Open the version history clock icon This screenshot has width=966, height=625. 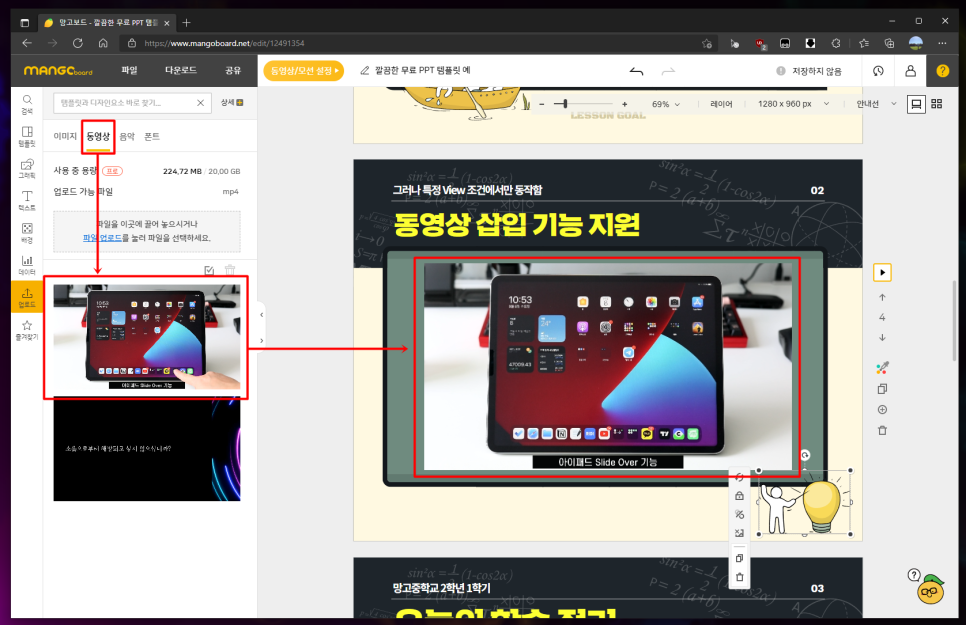click(879, 71)
